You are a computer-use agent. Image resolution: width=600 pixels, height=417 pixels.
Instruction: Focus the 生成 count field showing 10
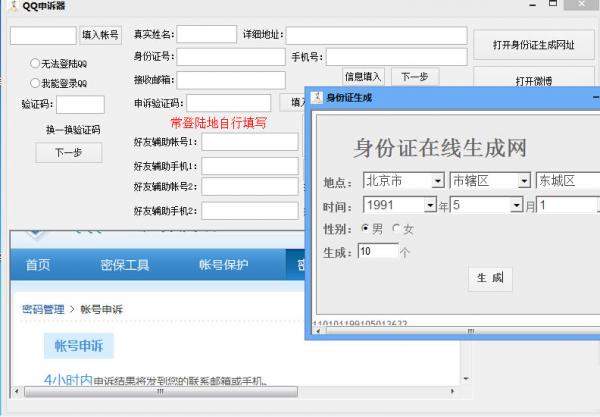378,251
